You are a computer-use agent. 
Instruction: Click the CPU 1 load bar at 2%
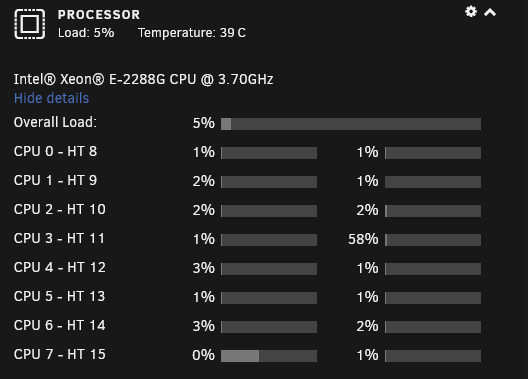click(269, 182)
